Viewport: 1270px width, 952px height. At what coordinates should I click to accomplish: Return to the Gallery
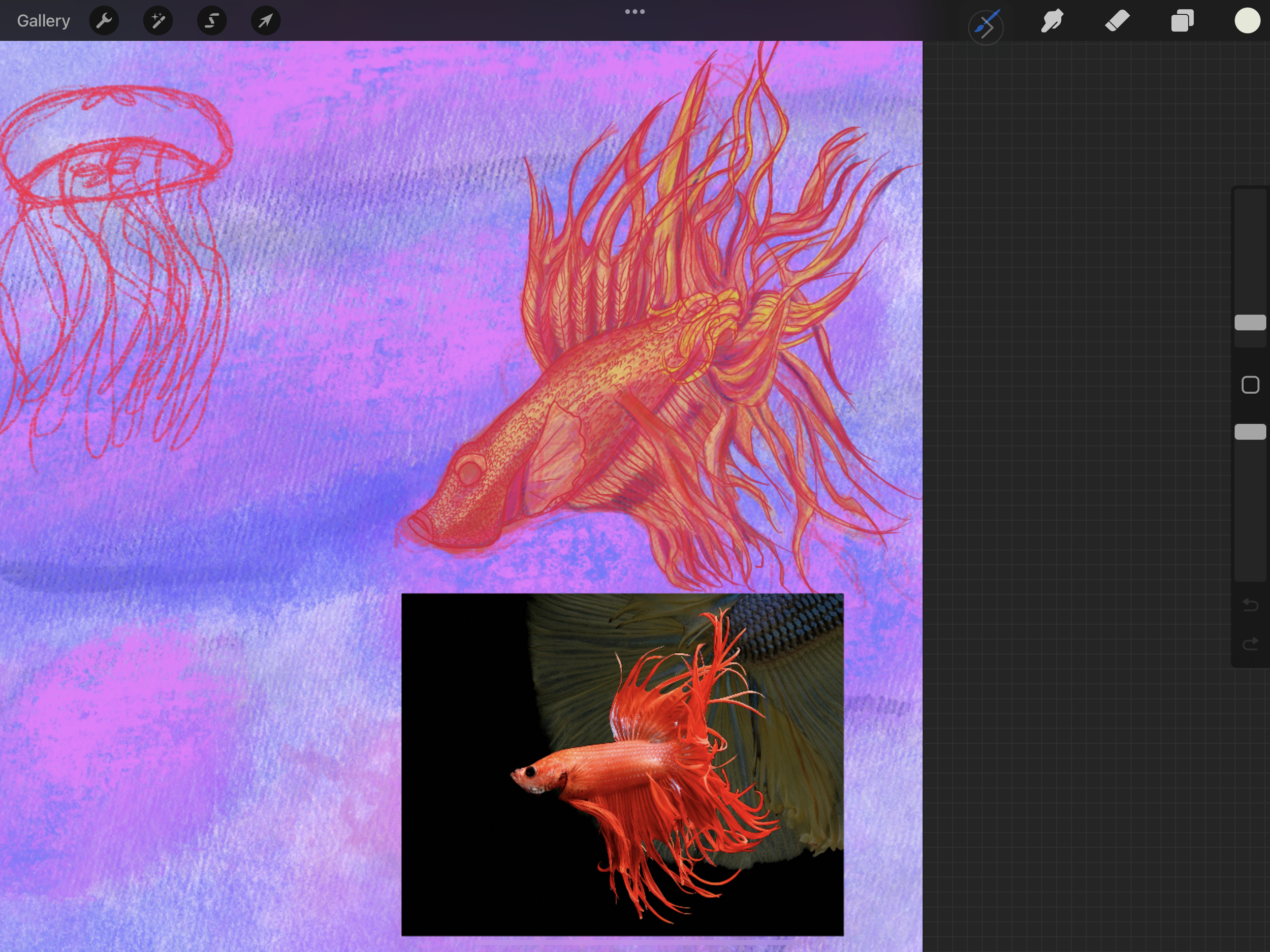43,21
